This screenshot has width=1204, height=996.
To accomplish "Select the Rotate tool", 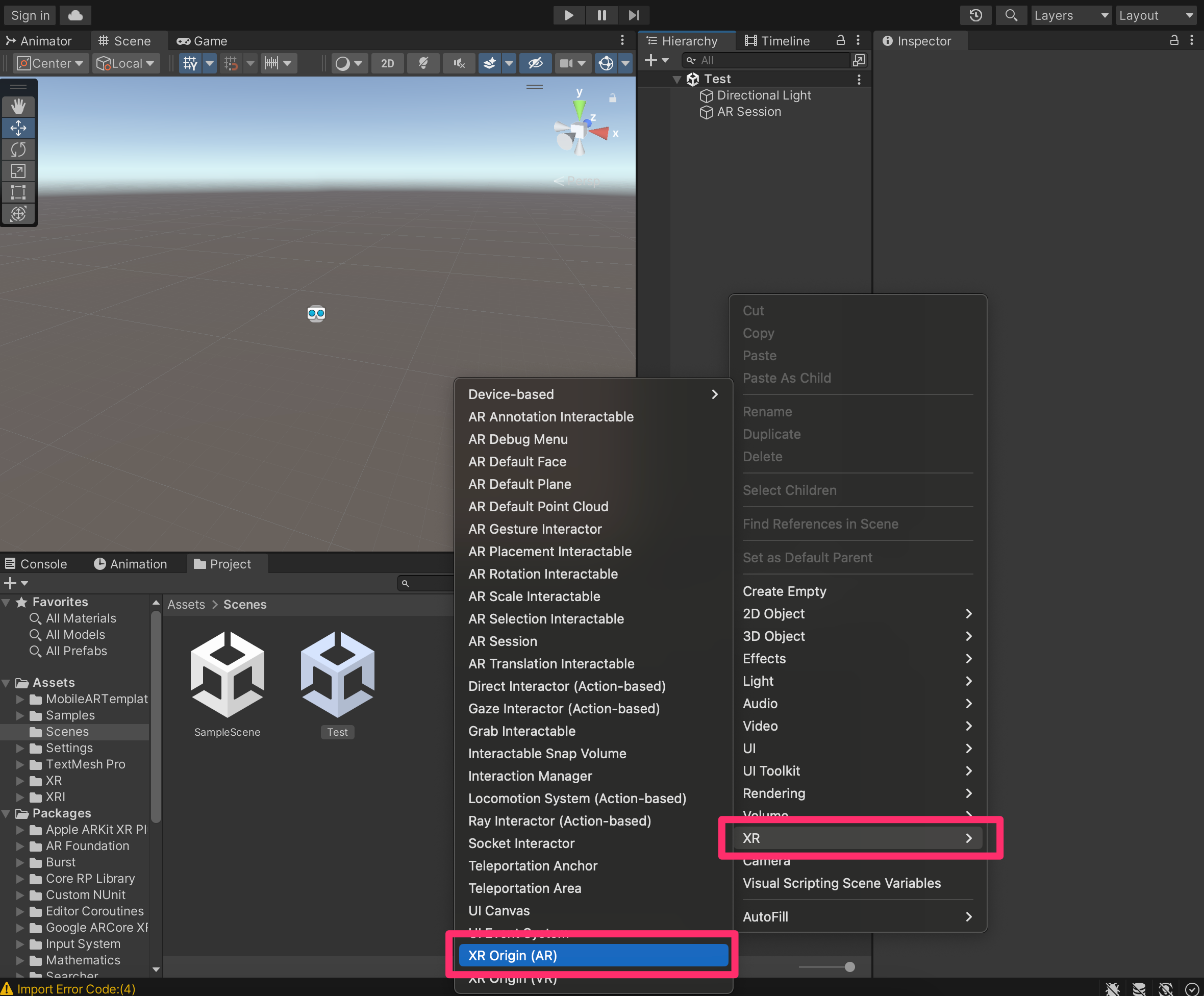I will click(x=18, y=150).
